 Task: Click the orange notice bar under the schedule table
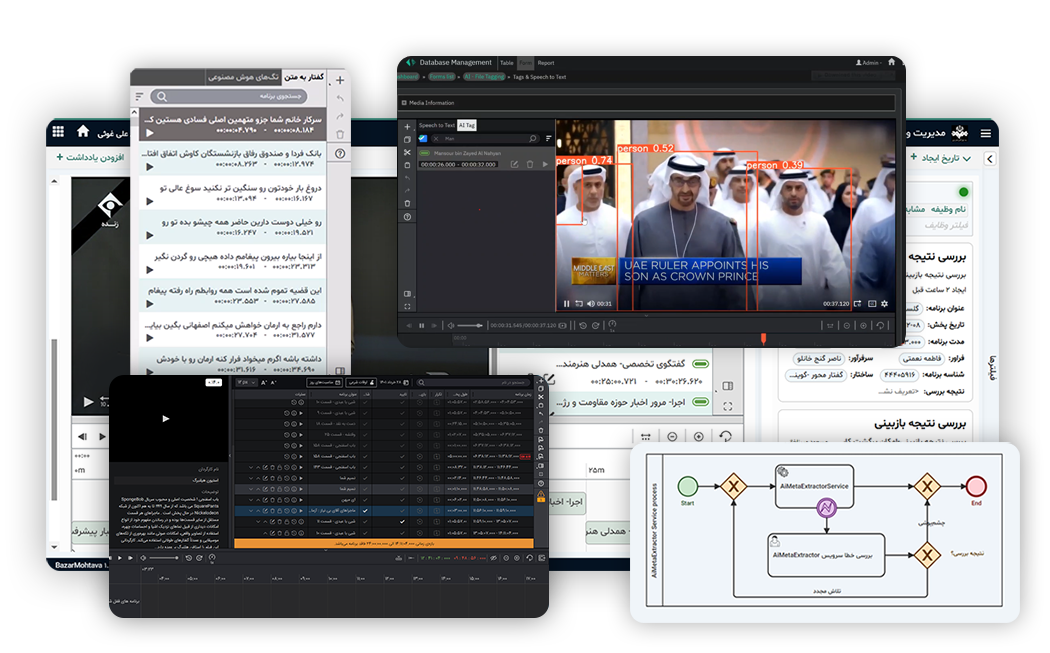pos(384,543)
